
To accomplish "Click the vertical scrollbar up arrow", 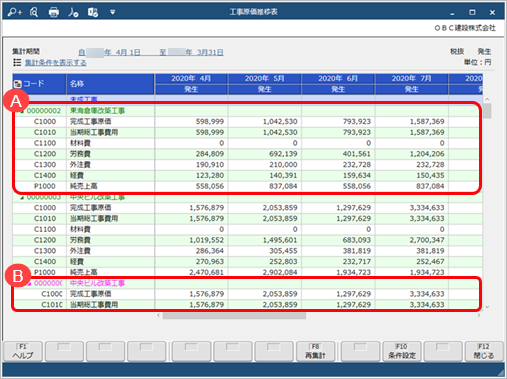I will click(x=487, y=99).
